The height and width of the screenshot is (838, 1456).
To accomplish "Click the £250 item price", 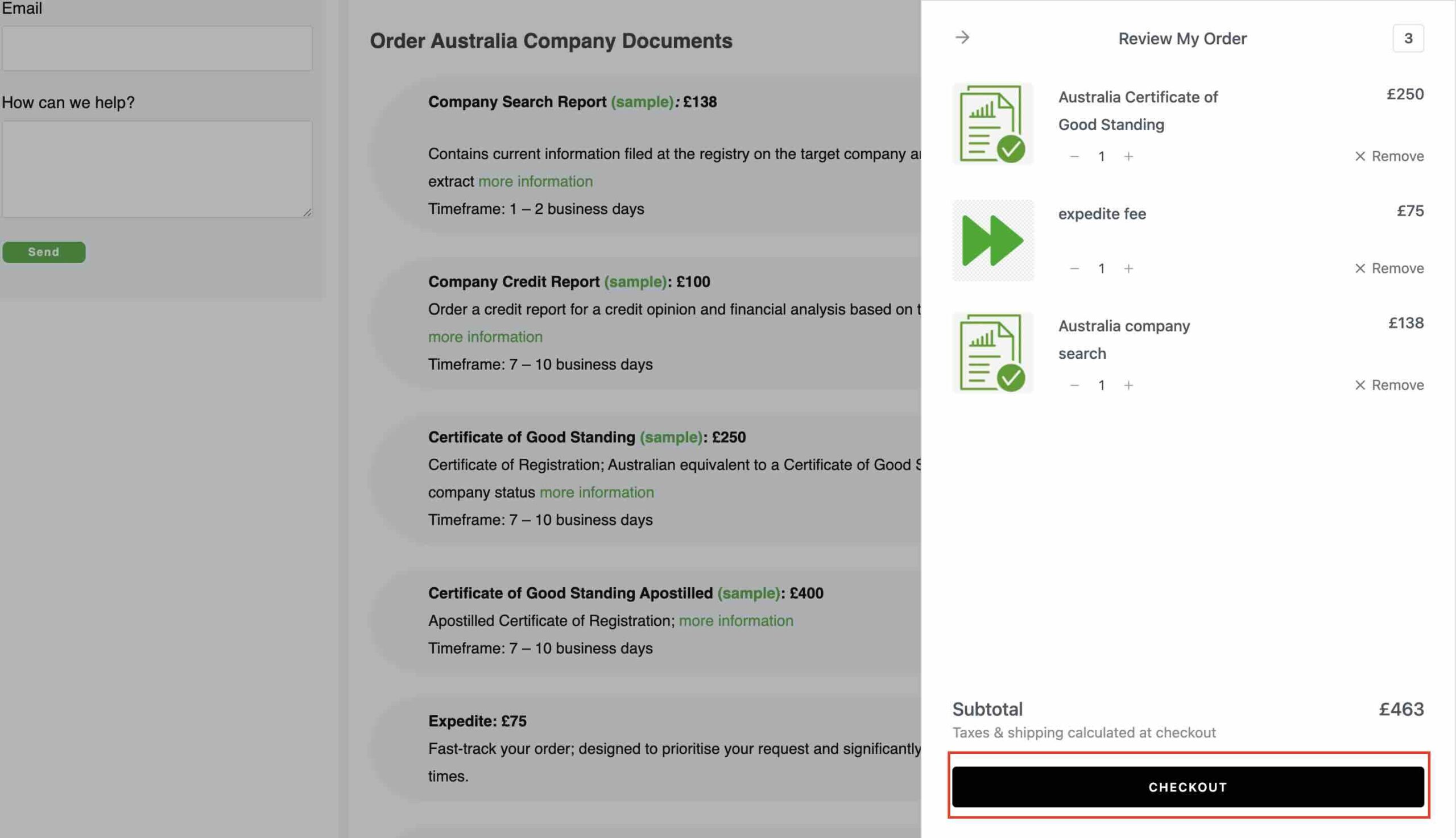I will coord(1405,94).
